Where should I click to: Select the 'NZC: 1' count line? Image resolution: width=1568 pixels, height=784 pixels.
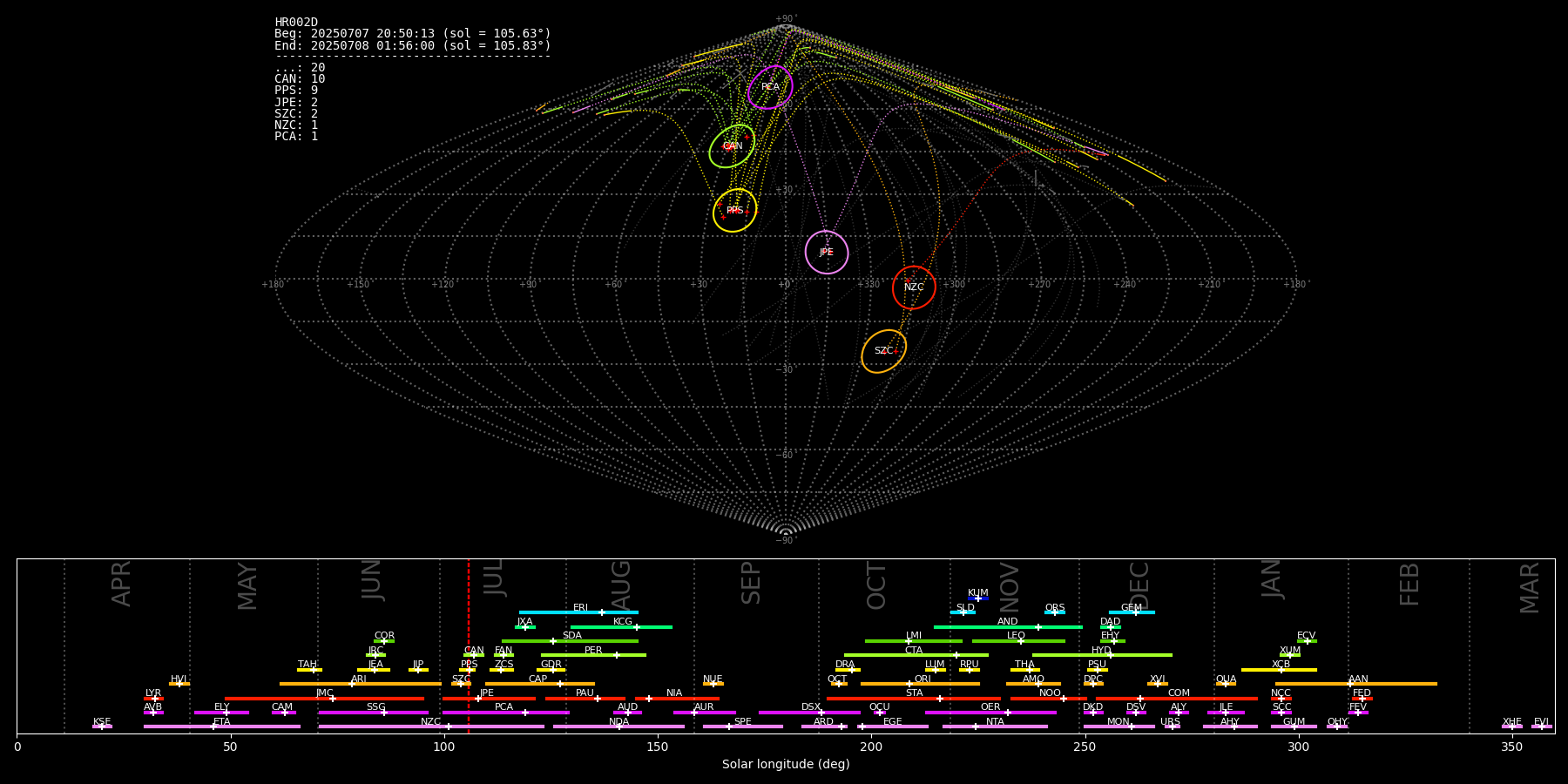296,125
